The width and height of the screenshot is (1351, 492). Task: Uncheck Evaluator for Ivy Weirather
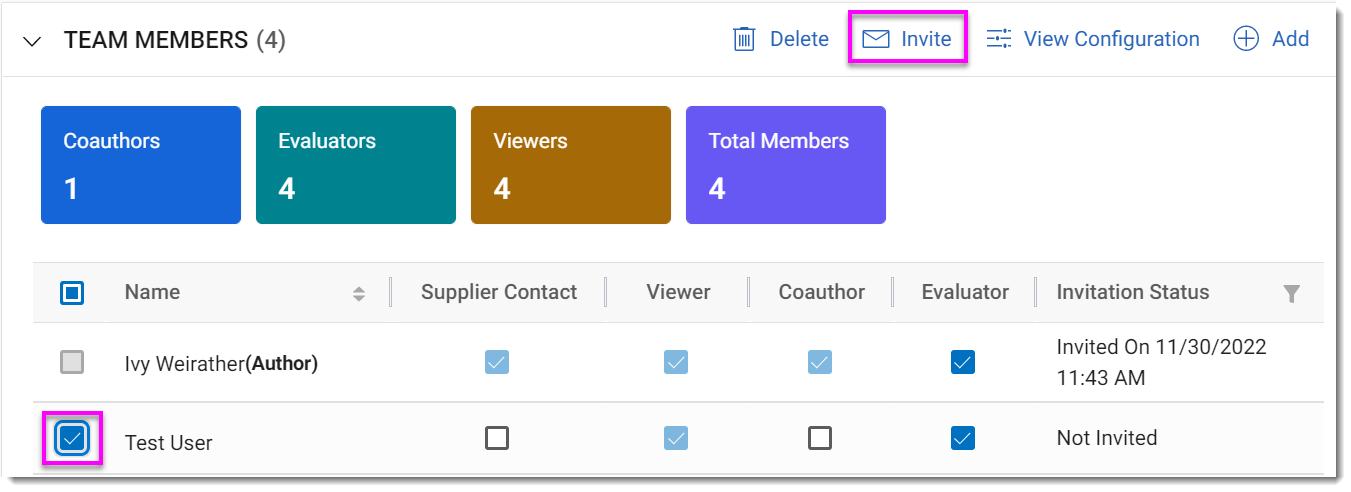coord(963,362)
